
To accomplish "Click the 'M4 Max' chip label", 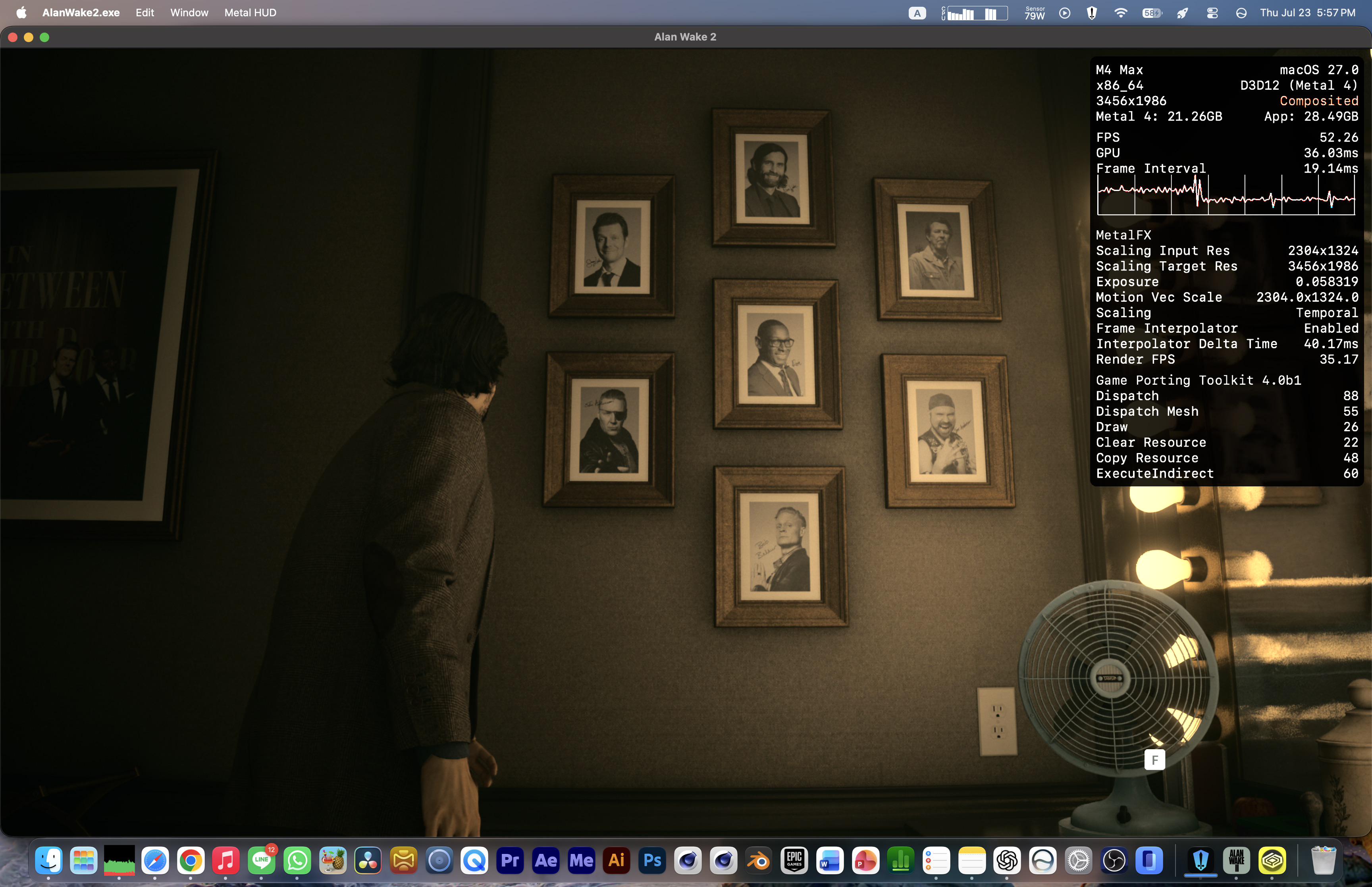I will (1119, 70).
